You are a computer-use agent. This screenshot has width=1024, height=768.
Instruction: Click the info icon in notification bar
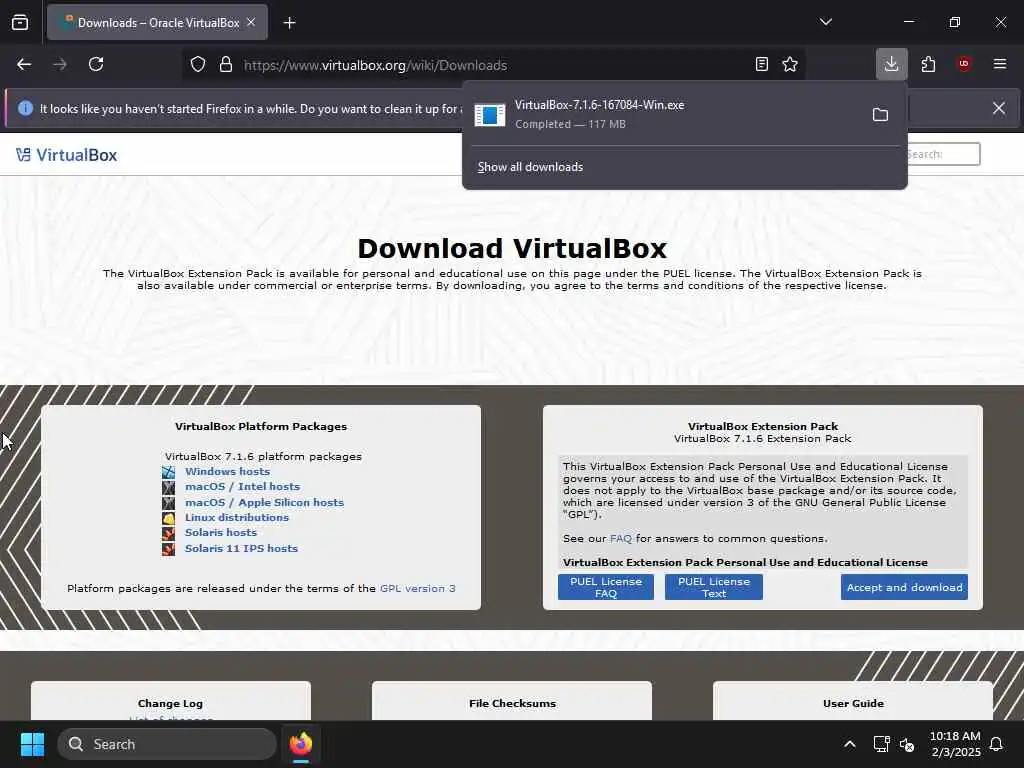click(x=25, y=108)
